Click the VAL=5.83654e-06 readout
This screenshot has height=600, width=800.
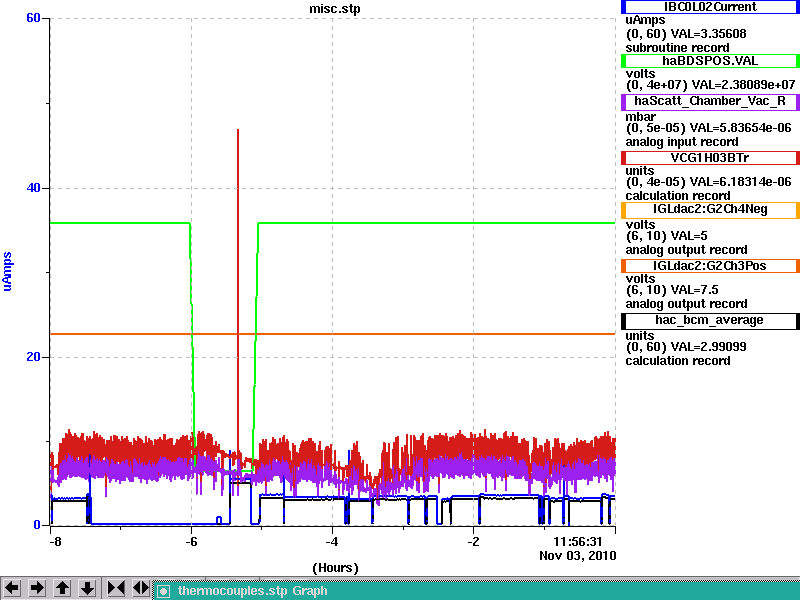coord(740,128)
